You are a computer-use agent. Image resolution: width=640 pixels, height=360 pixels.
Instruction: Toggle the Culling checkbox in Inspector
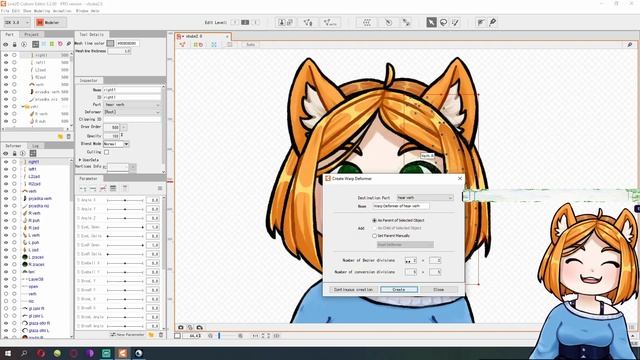(107, 152)
